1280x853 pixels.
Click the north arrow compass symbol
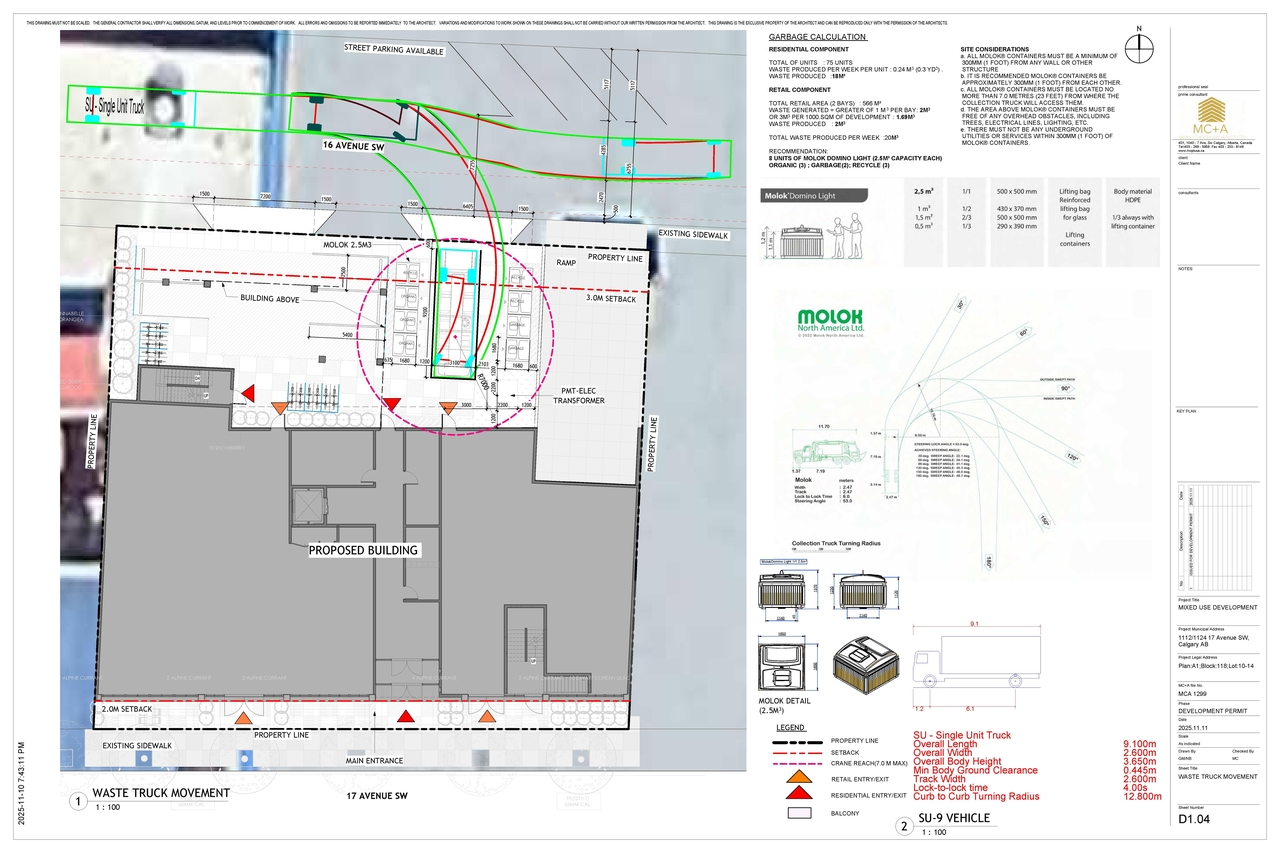[1138, 47]
